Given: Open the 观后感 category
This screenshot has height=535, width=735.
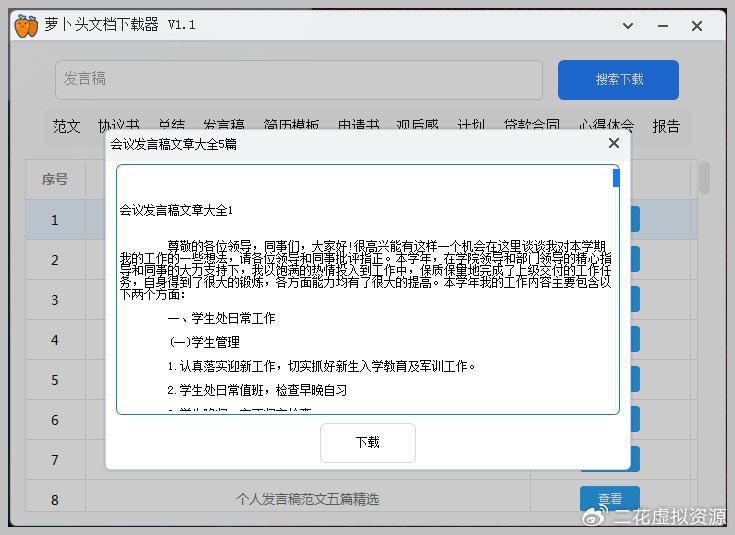Looking at the screenshot, I should tap(417, 126).
